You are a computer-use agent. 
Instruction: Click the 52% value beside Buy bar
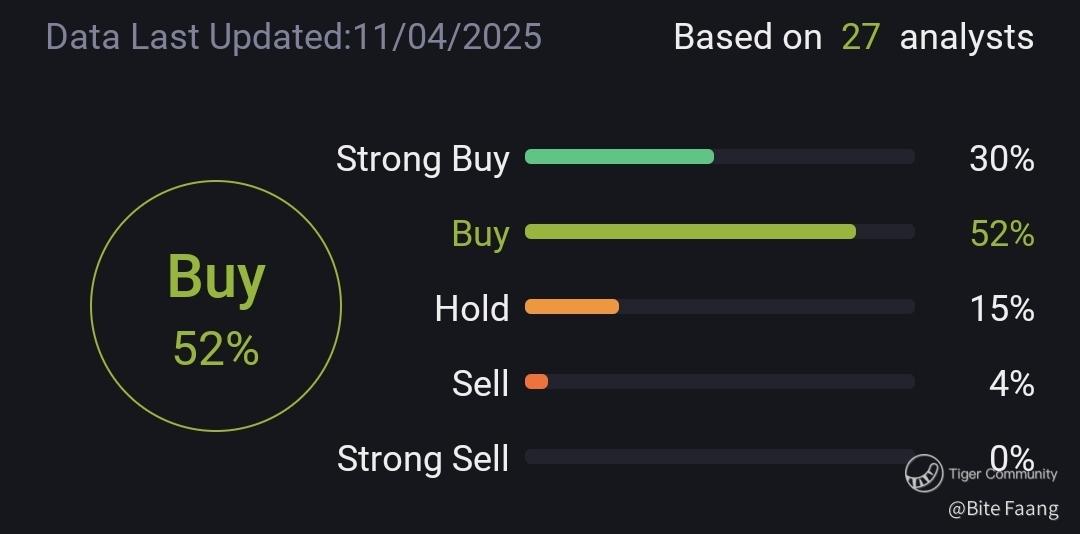tap(1001, 234)
